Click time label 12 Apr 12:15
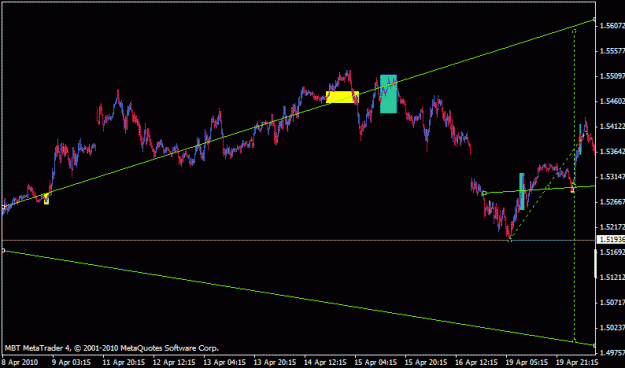Viewport: 625px width, 368px height. coord(175,362)
